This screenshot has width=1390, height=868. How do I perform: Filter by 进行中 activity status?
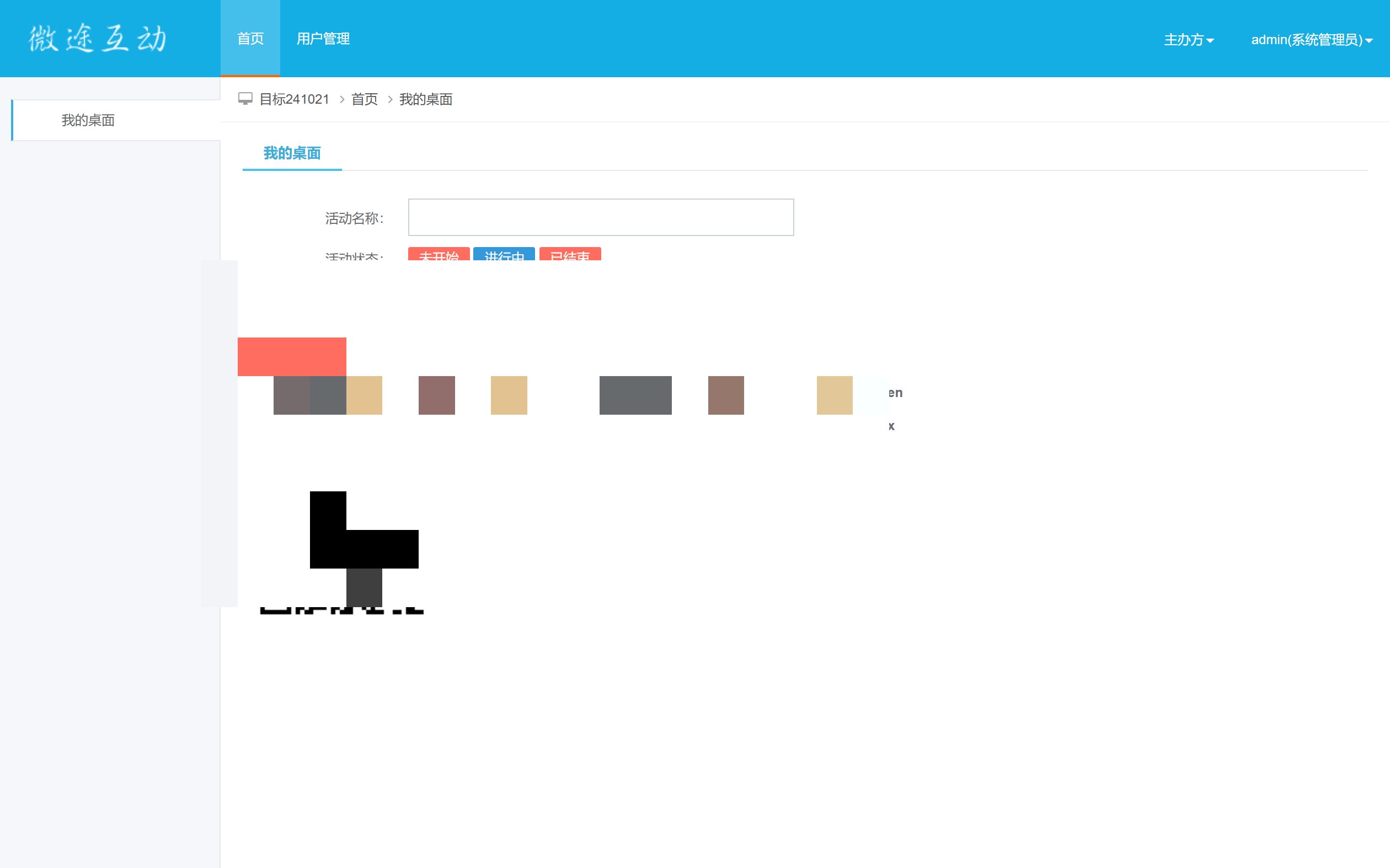click(504, 254)
